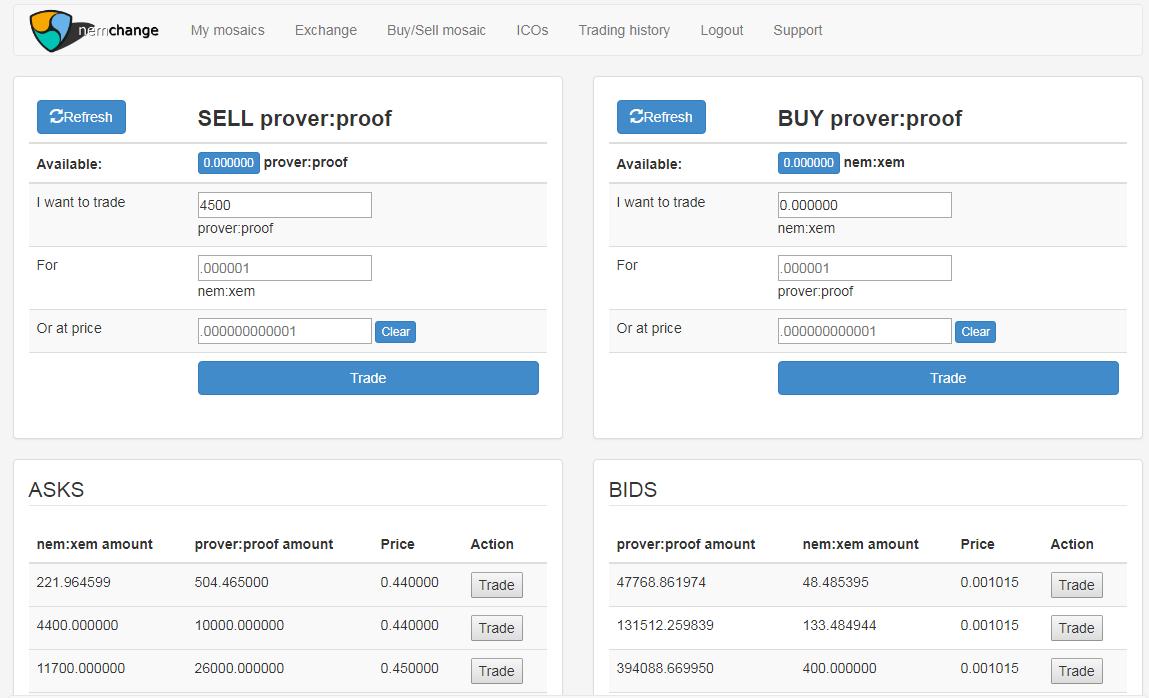Select bid nem:xem amount 400.000000
Screen dimensions: 1149x698
[839, 668]
